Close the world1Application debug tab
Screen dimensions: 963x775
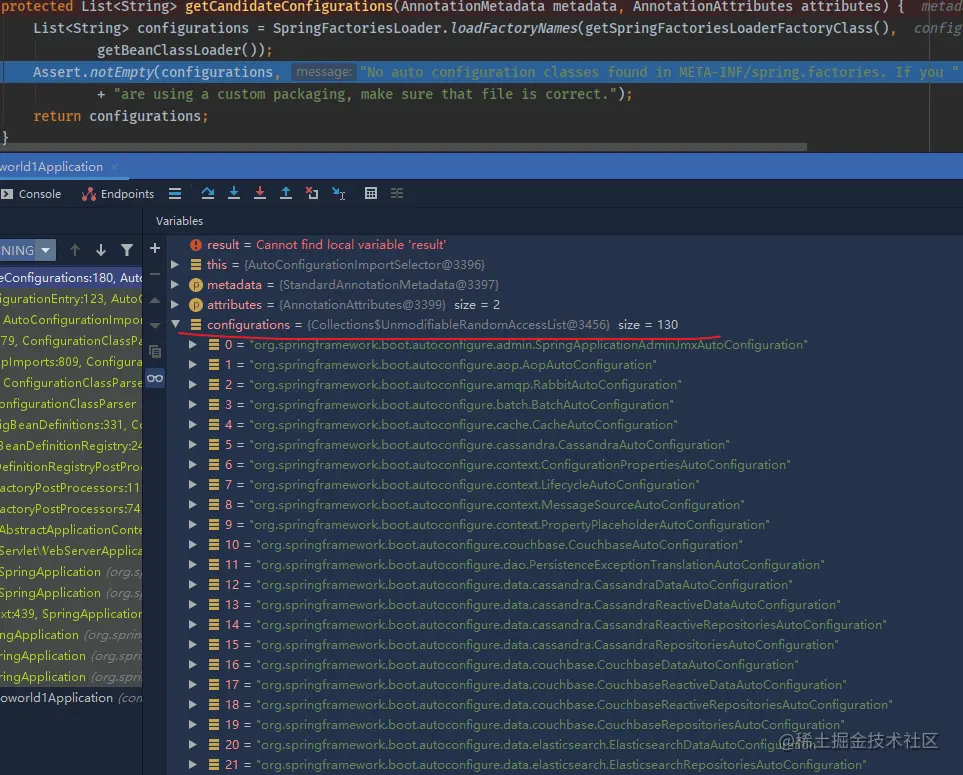115,167
